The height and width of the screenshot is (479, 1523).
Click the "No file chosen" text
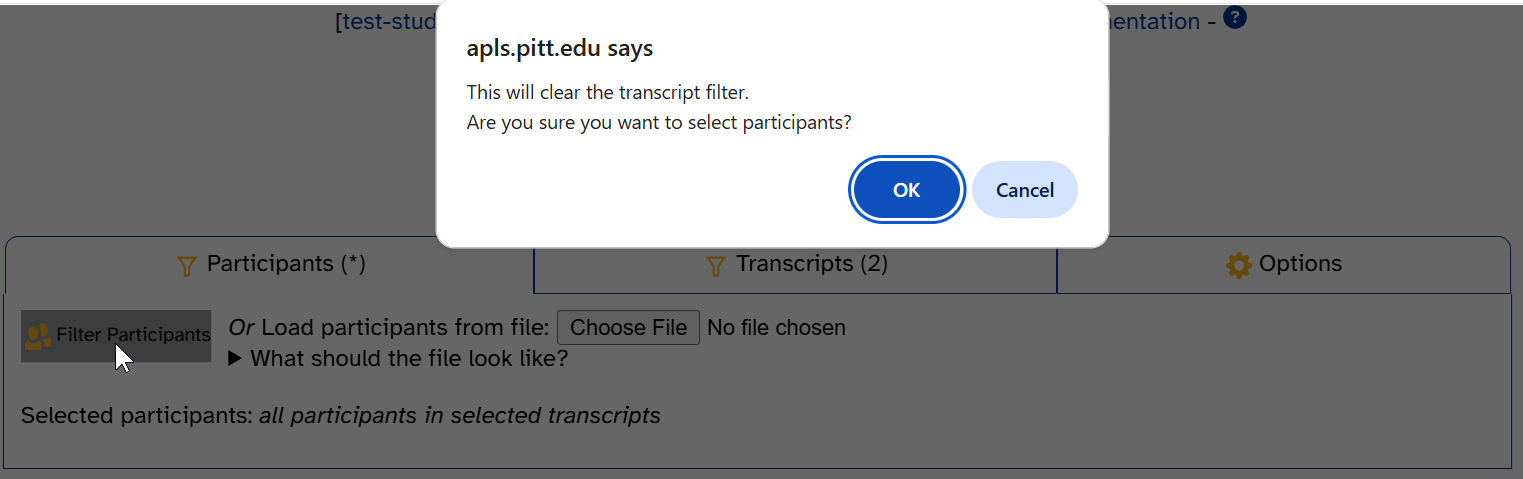pyautogui.click(x=776, y=328)
